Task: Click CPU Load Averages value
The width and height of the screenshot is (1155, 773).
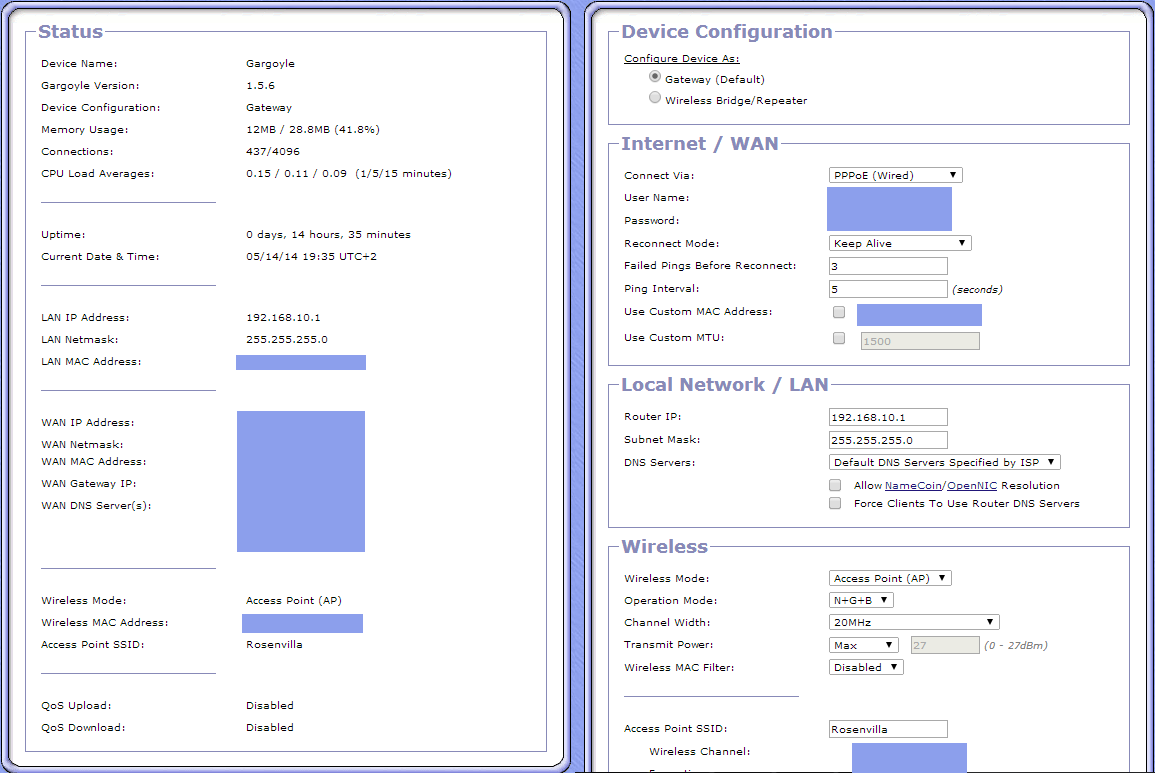Action: [x=348, y=174]
